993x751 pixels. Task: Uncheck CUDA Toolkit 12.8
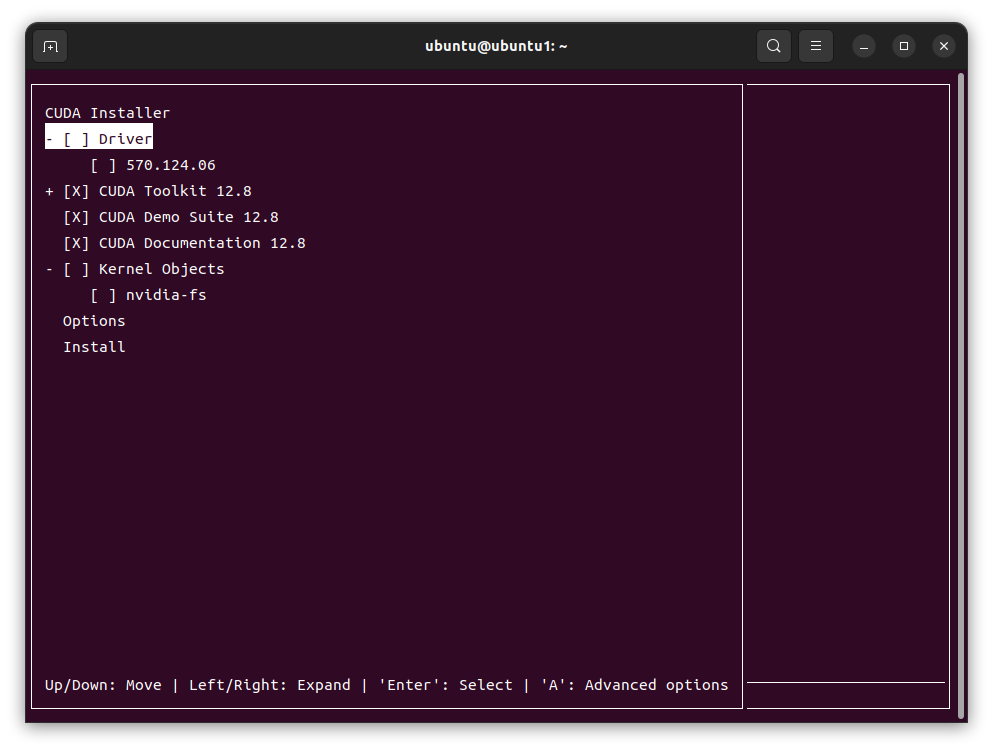tap(76, 191)
